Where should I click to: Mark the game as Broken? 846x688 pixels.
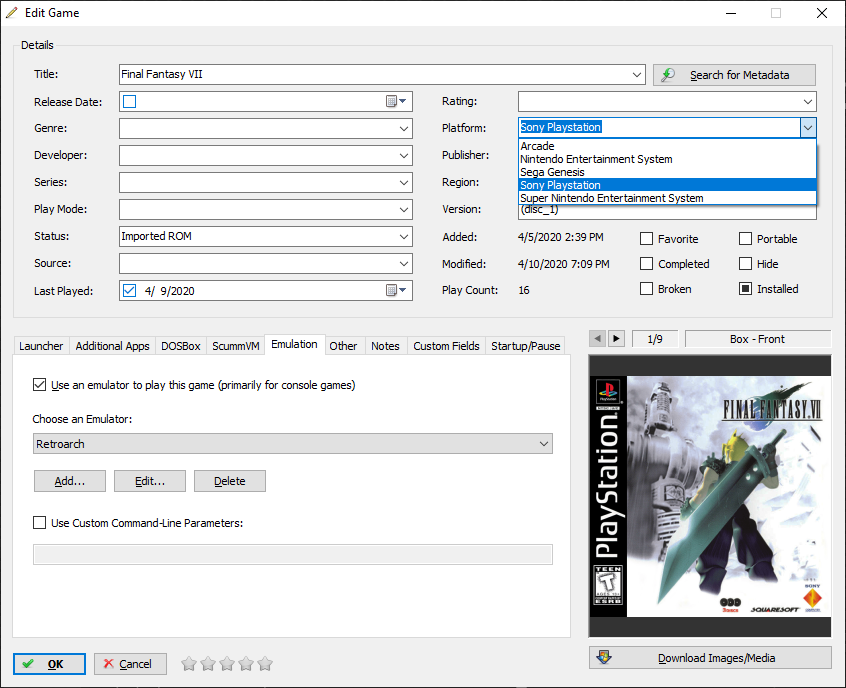tap(646, 289)
